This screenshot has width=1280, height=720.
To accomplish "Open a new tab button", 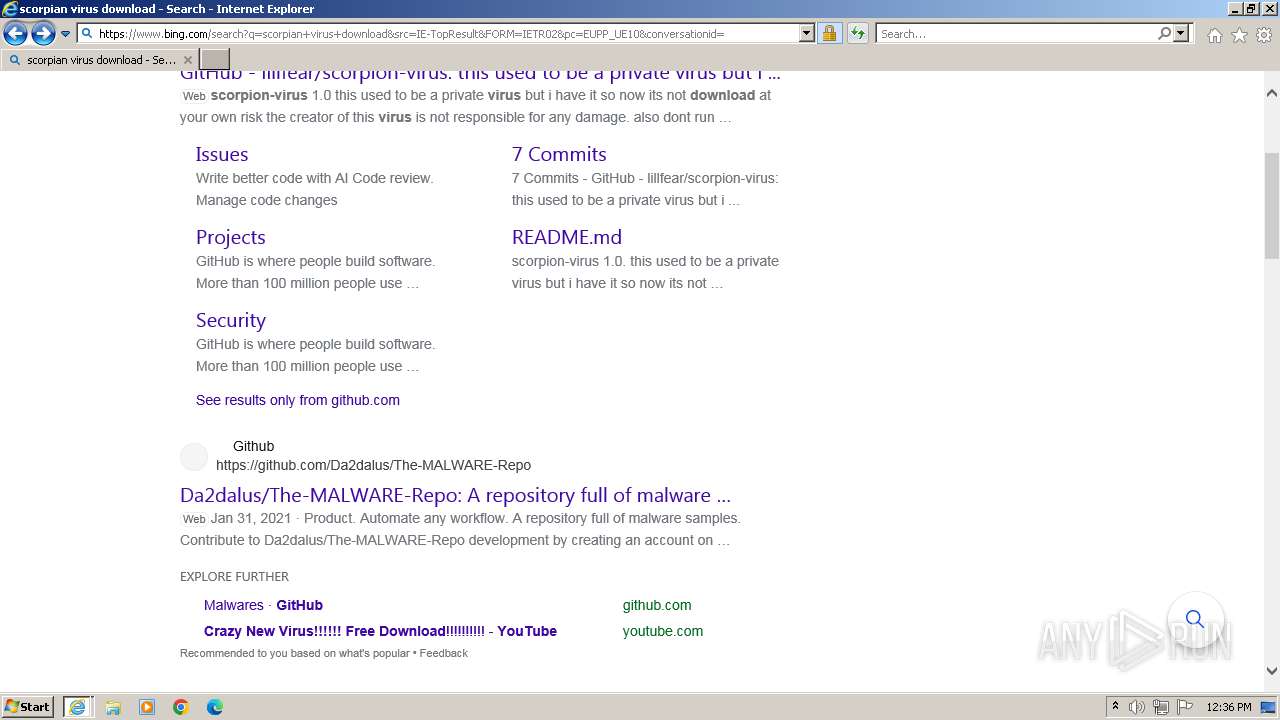I will coord(215,60).
